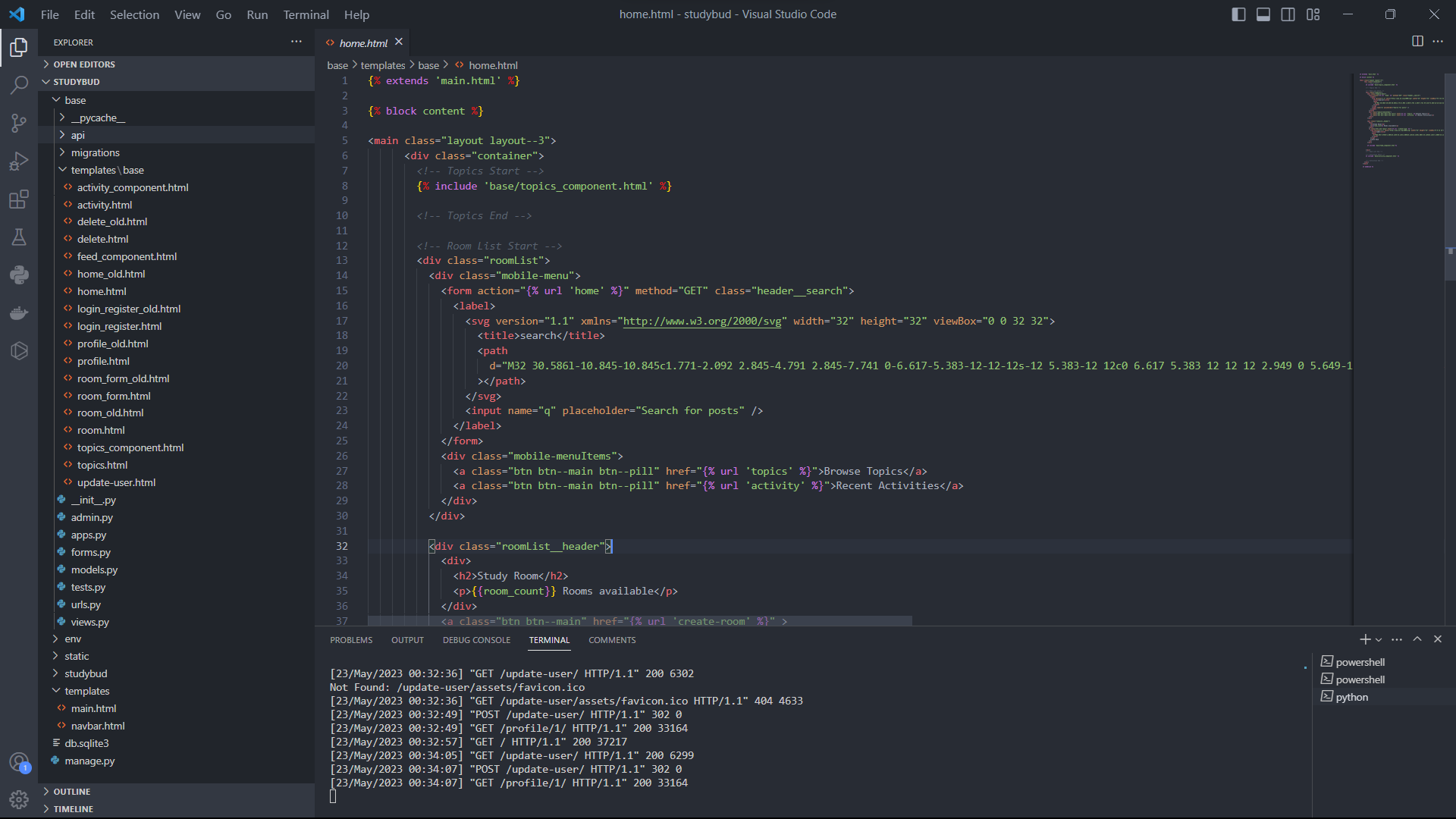1456x819 pixels.
Task: Open the w3.org svg link in the code
Action: pyautogui.click(x=701, y=321)
